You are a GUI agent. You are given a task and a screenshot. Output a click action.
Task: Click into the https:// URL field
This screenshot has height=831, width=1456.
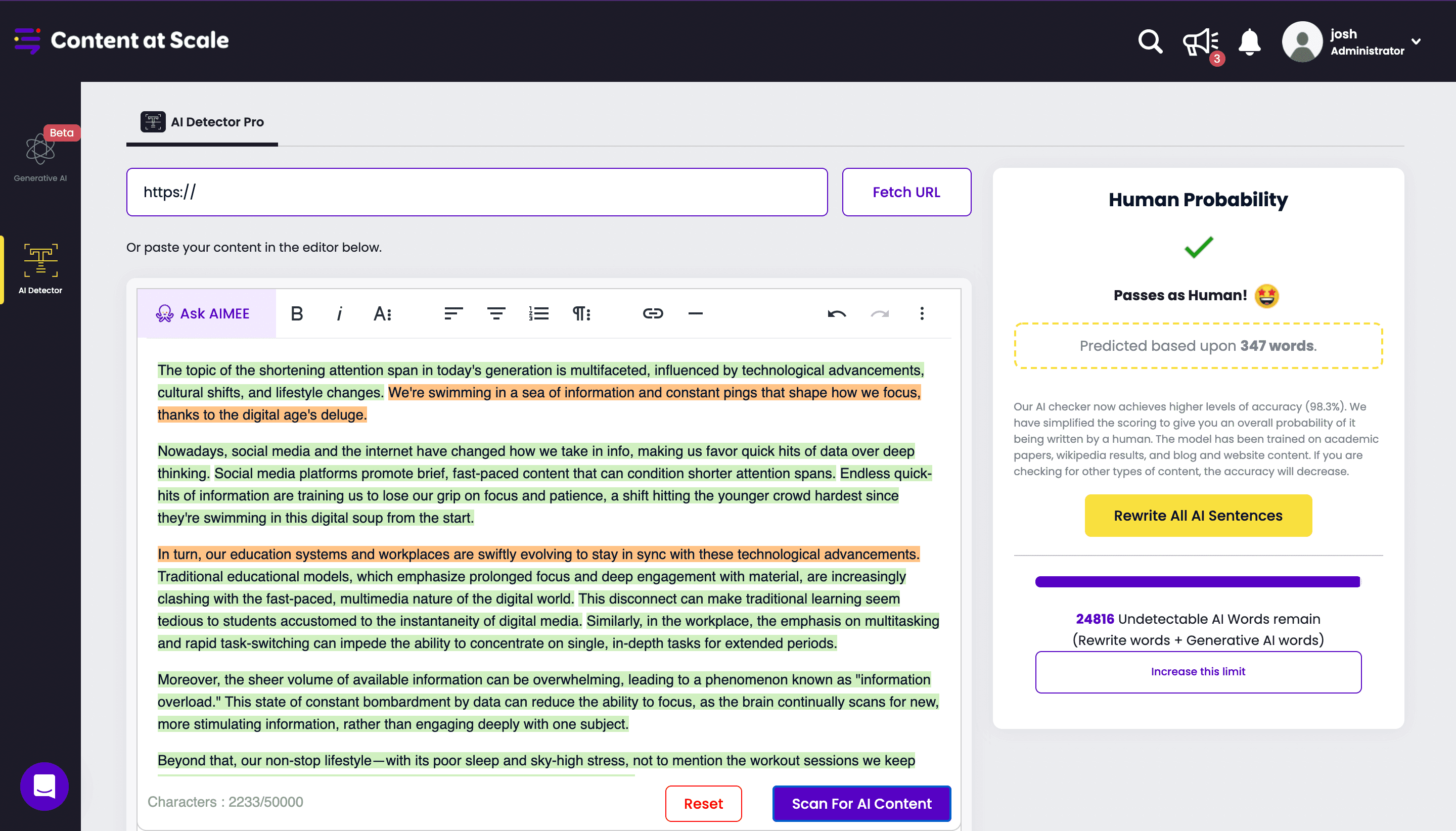477,193
